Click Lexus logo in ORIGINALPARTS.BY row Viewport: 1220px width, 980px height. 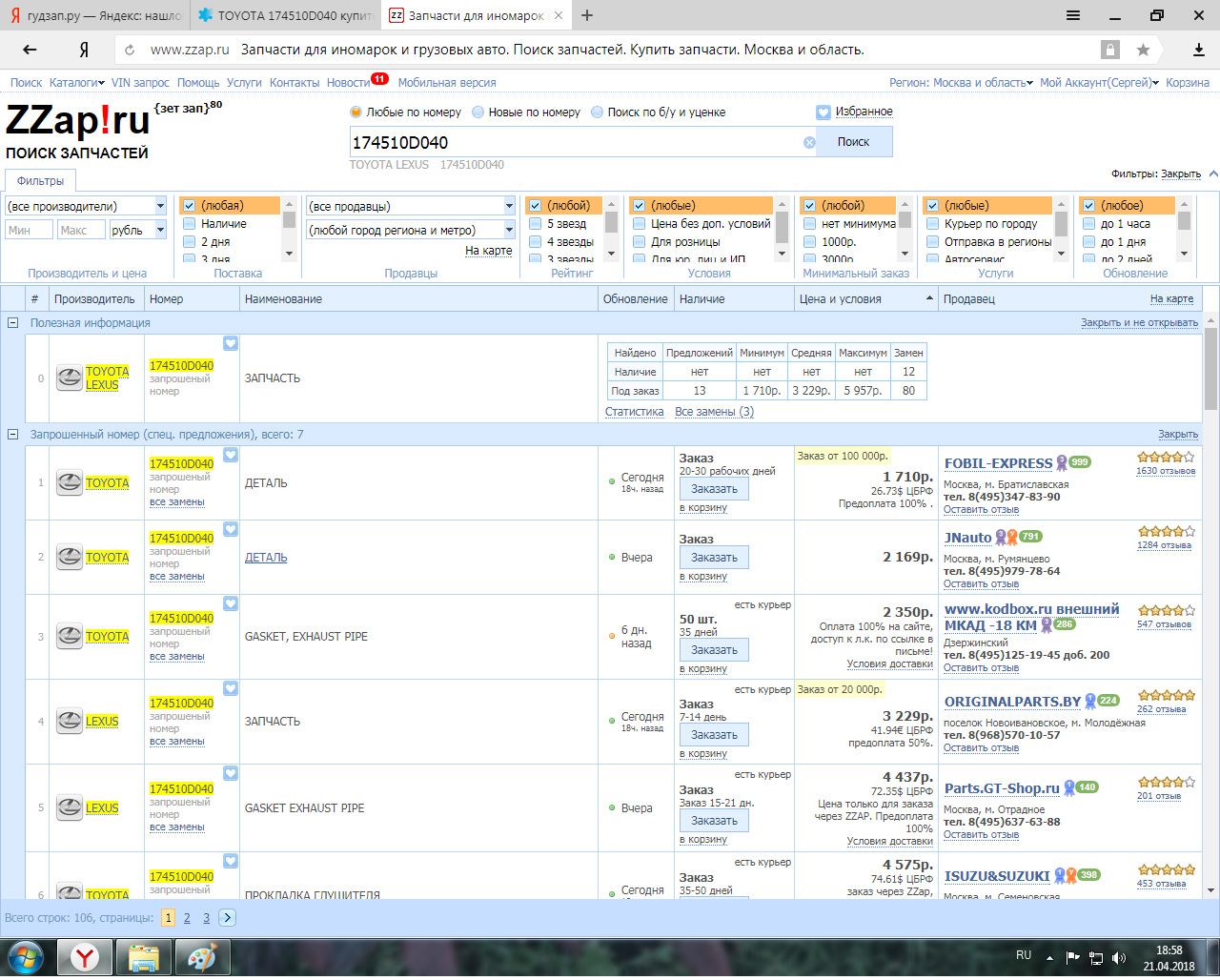pos(70,722)
